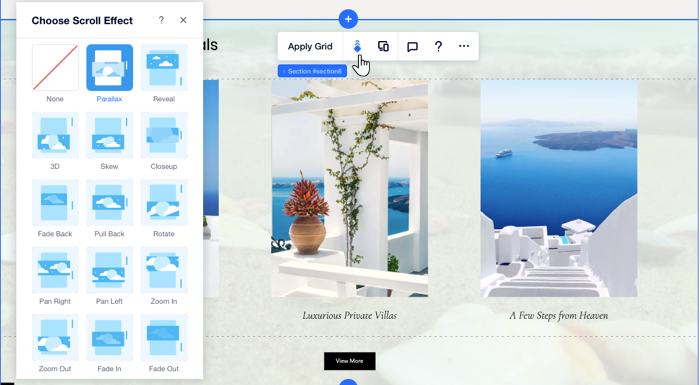This screenshot has height=385, width=700.
Task: Click the Section #section8 breadcrumb label
Action: pos(312,71)
